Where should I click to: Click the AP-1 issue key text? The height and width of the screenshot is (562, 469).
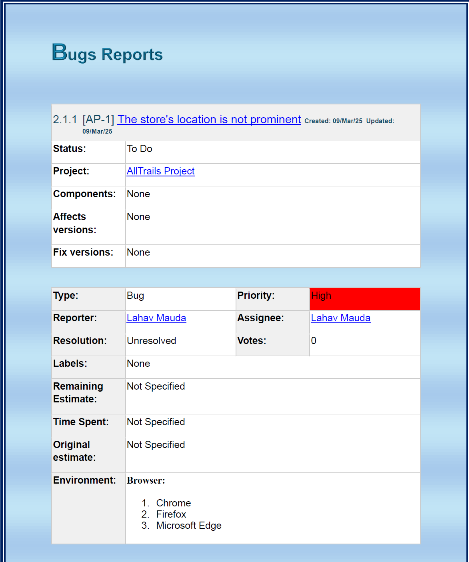click(98, 119)
